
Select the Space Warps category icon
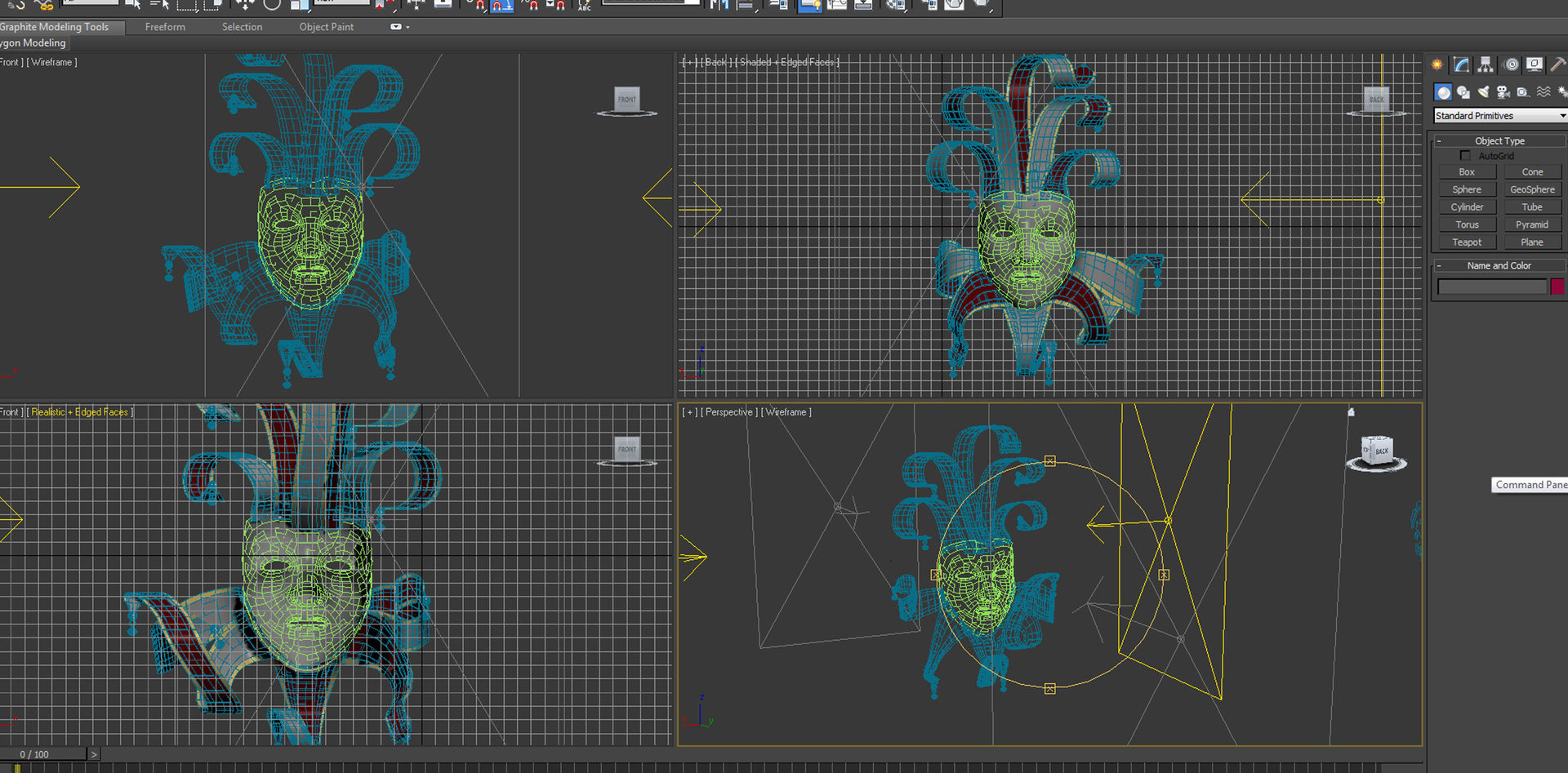click(x=1543, y=92)
